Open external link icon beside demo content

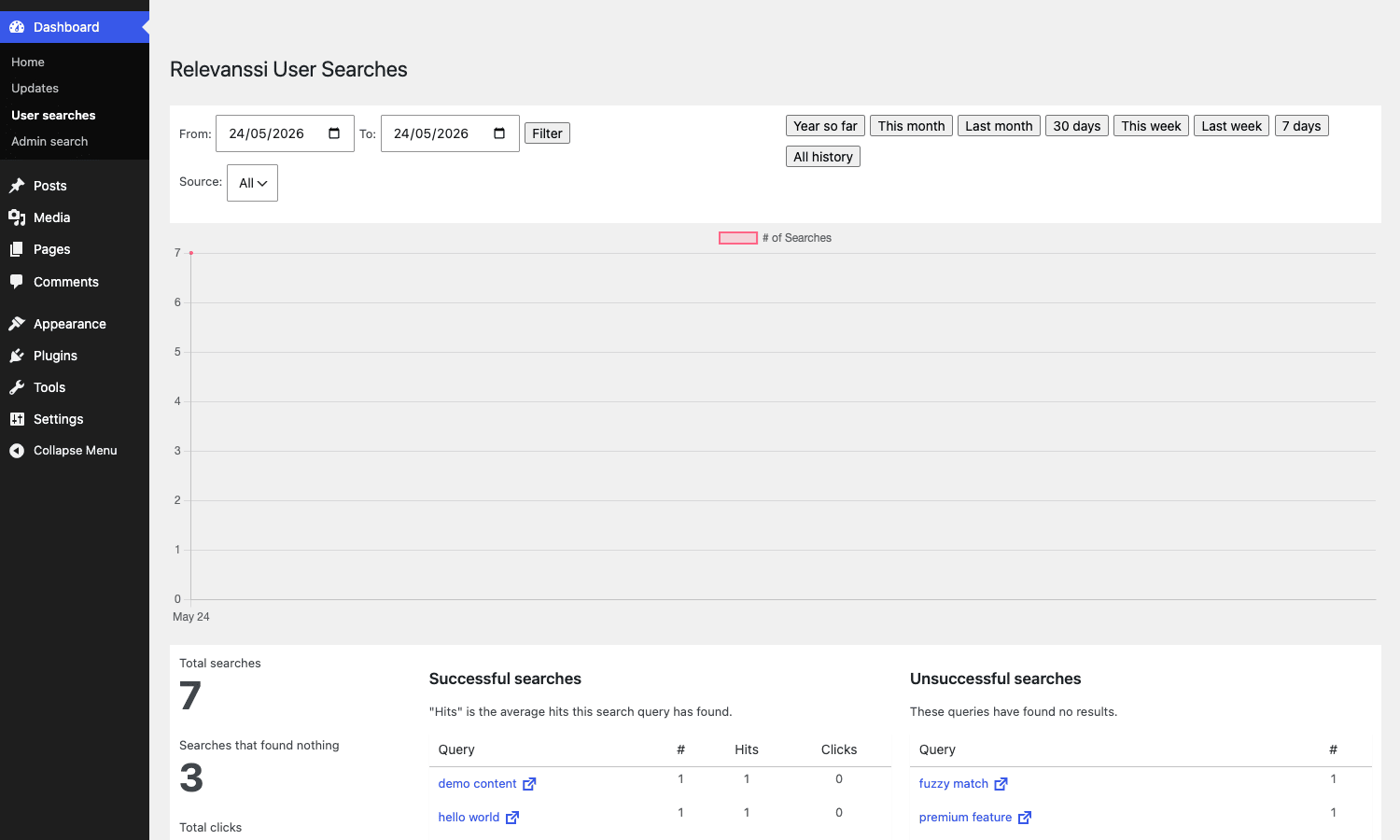[529, 784]
